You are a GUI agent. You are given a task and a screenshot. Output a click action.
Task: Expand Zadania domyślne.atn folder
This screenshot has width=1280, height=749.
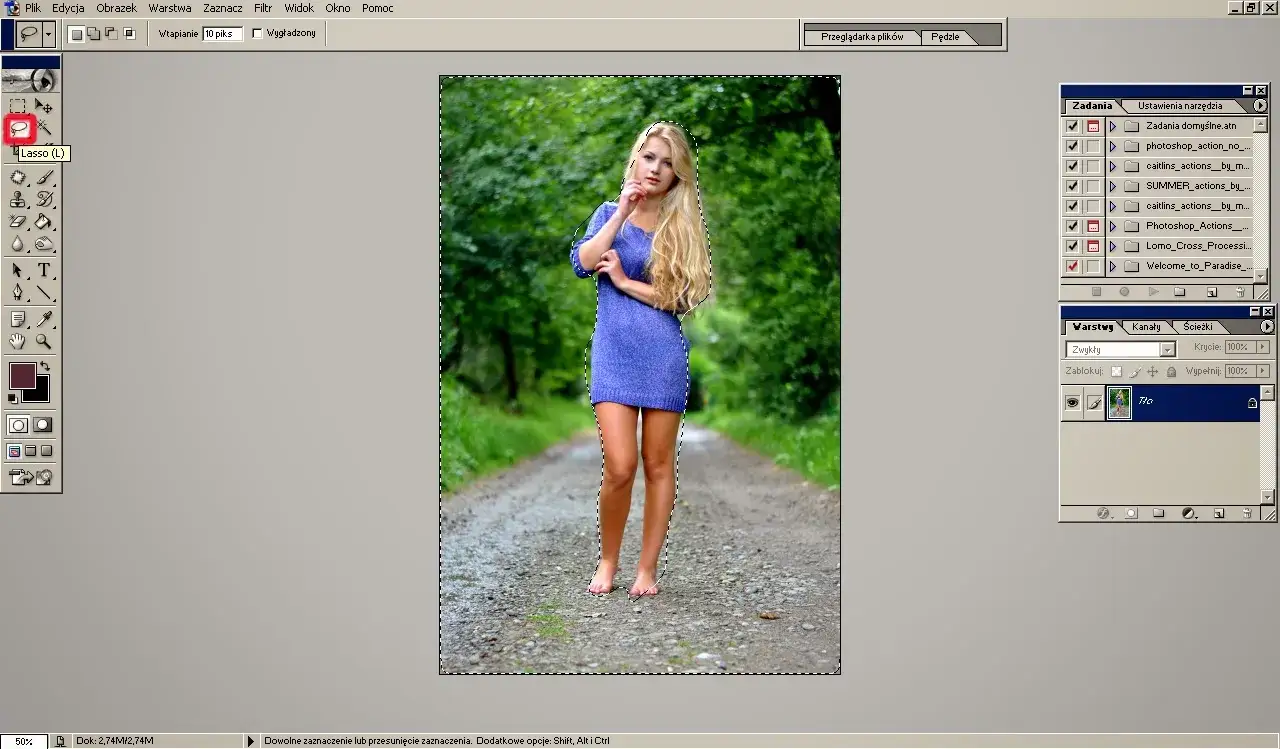(x=1112, y=126)
